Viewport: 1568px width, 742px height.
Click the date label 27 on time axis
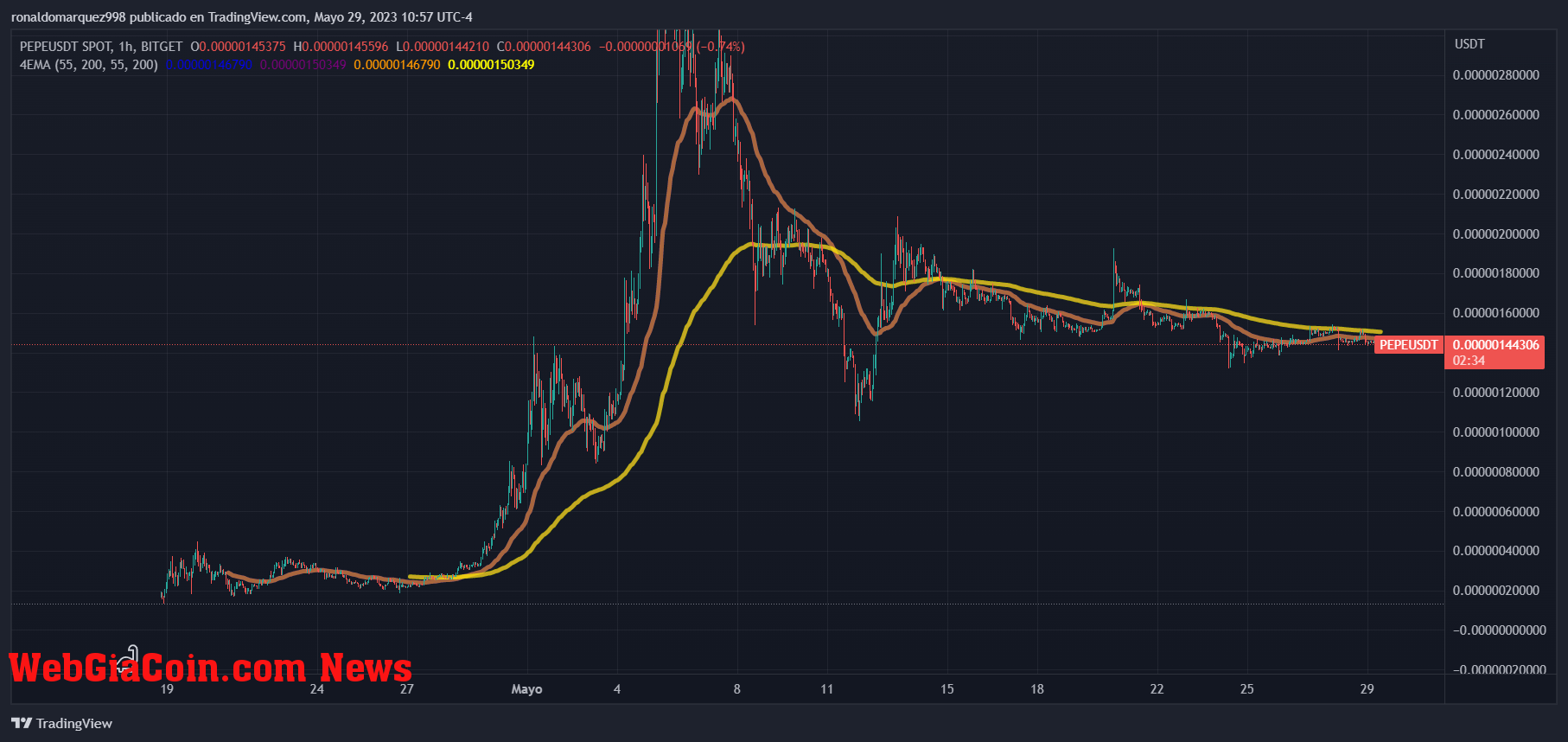point(407,689)
